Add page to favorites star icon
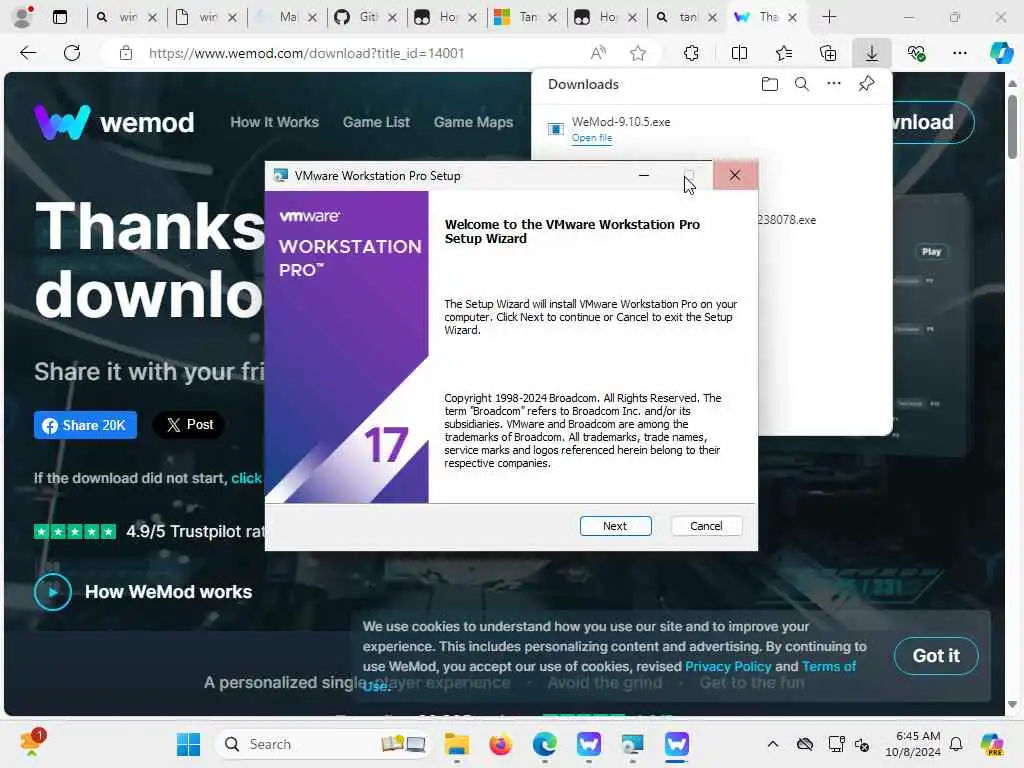Screen dimensions: 1024x768 click(x=638, y=53)
